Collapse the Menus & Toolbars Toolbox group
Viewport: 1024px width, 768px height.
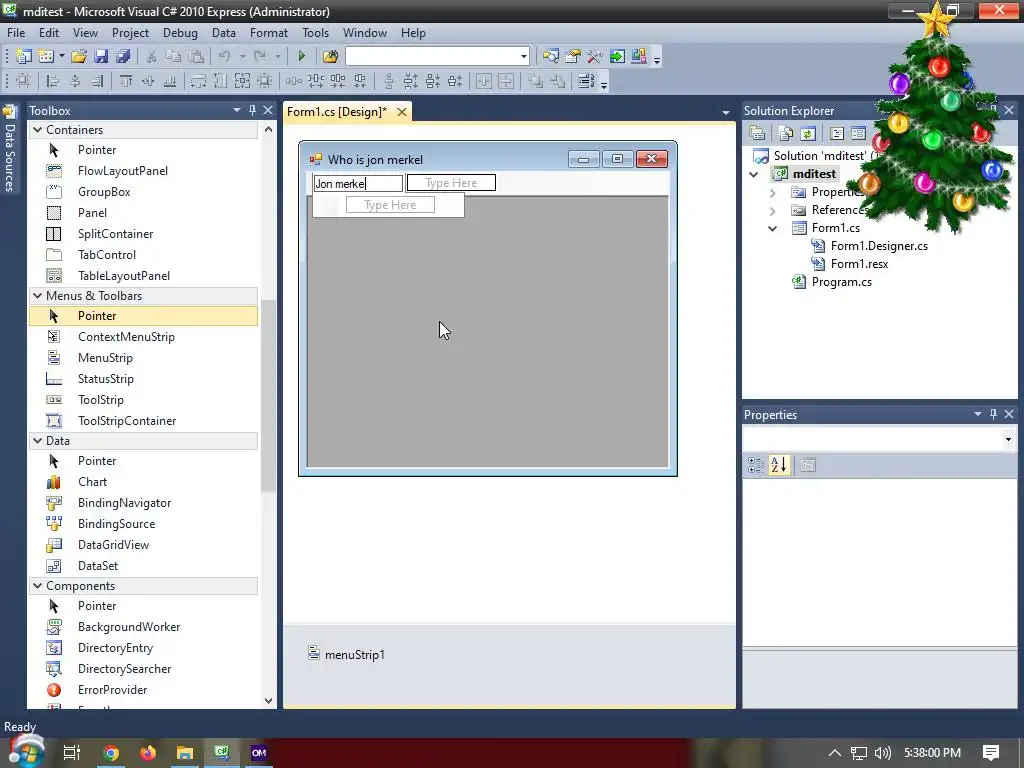37,295
